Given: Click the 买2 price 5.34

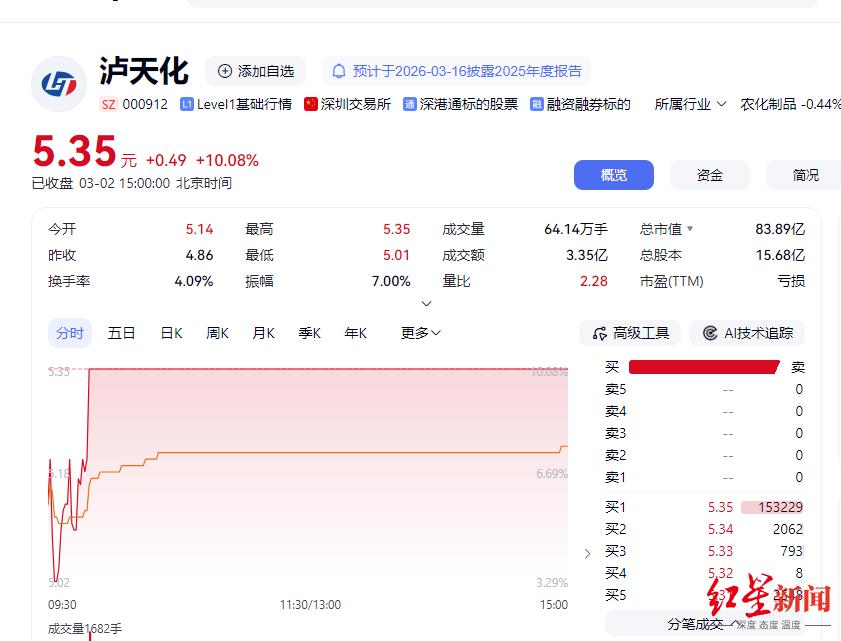Looking at the screenshot, I should pos(720,529).
